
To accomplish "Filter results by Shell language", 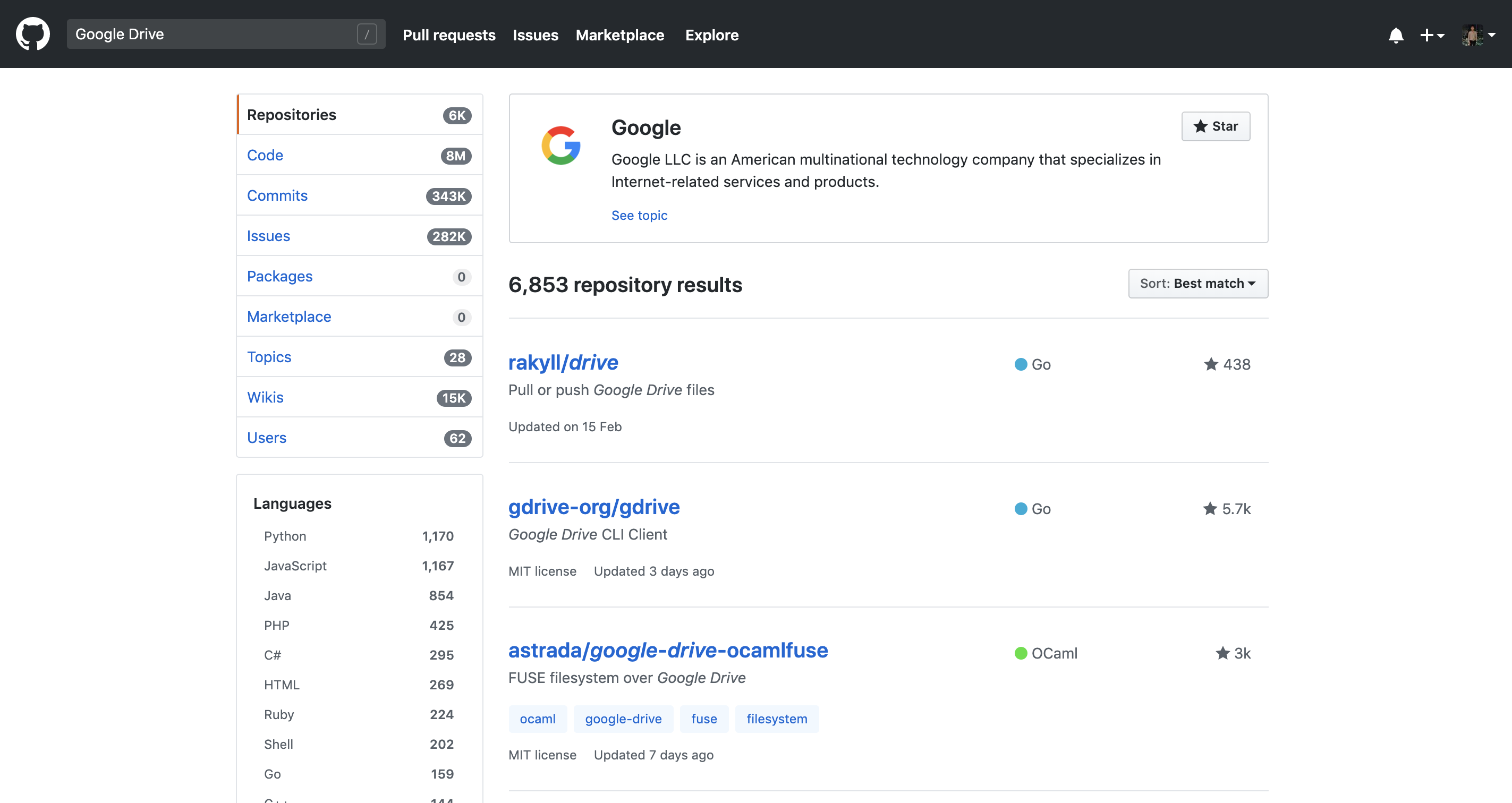I will 359,745.
